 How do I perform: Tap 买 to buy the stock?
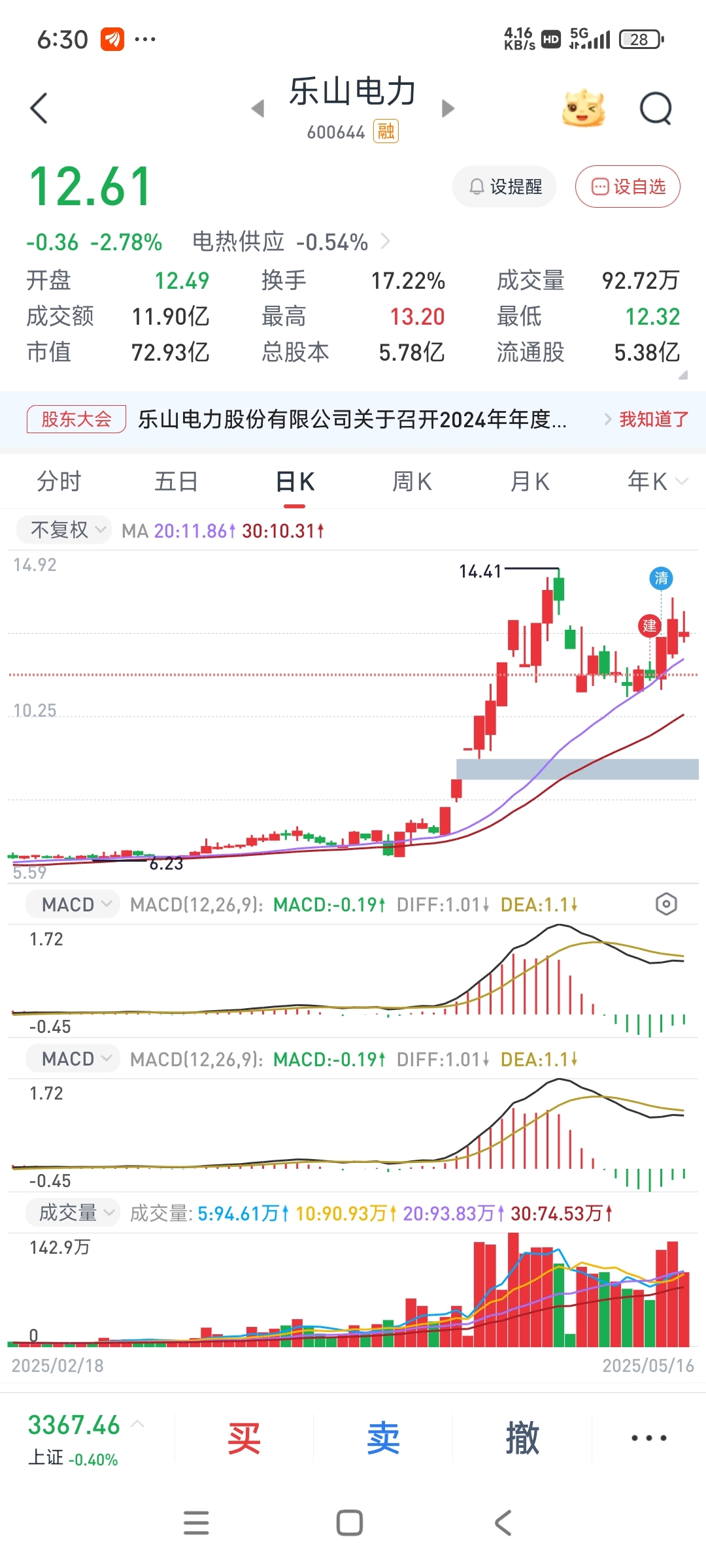(x=244, y=1438)
